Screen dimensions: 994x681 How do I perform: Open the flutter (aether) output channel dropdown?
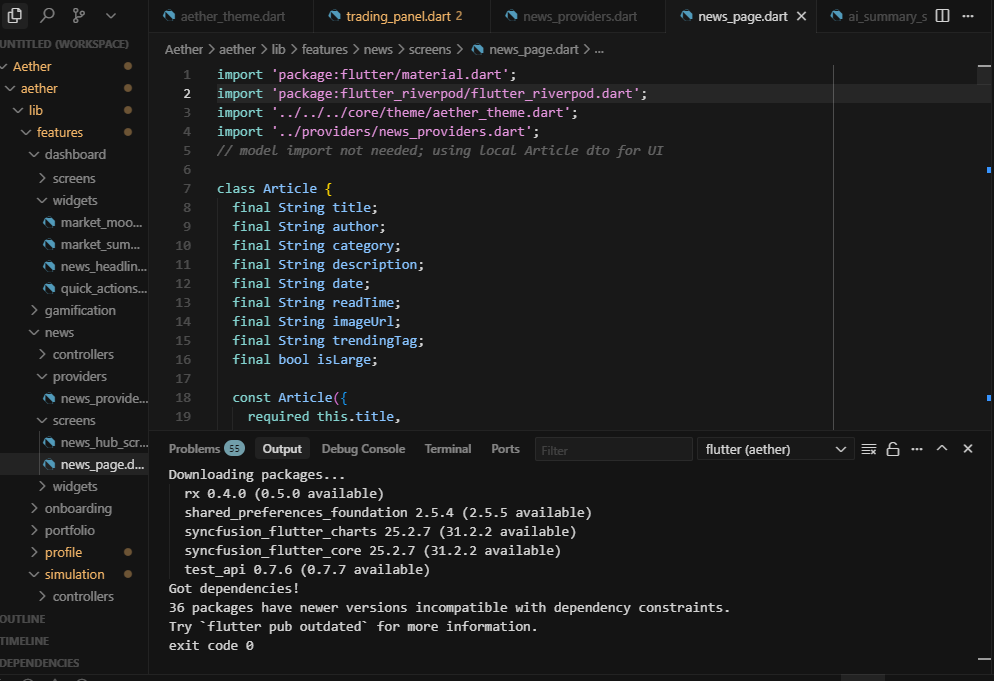(x=775, y=449)
